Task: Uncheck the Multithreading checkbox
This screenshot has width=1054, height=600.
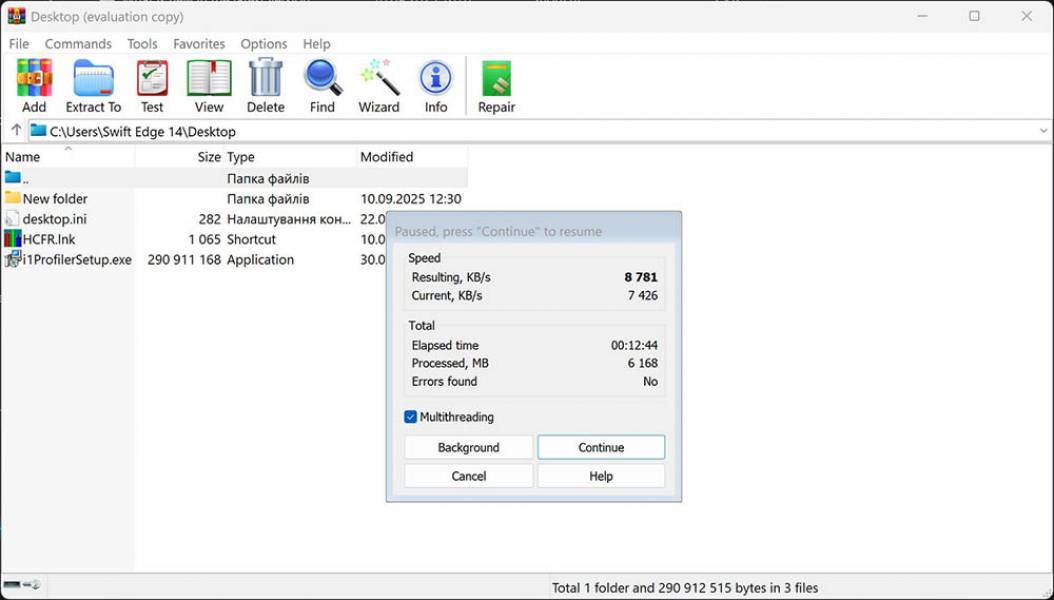Action: click(x=411, y=417)
